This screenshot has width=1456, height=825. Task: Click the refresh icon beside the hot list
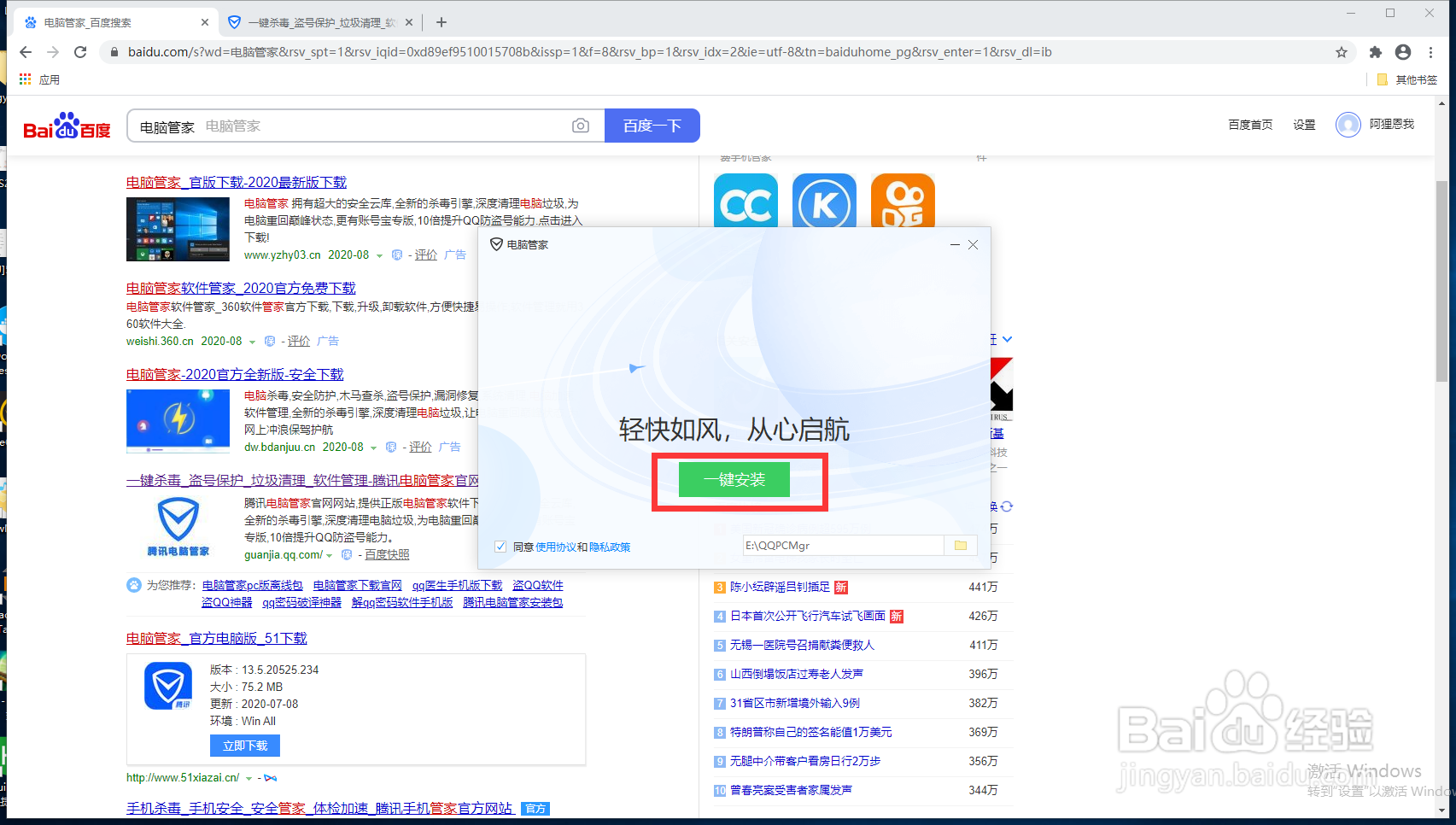click(1008, 506)
